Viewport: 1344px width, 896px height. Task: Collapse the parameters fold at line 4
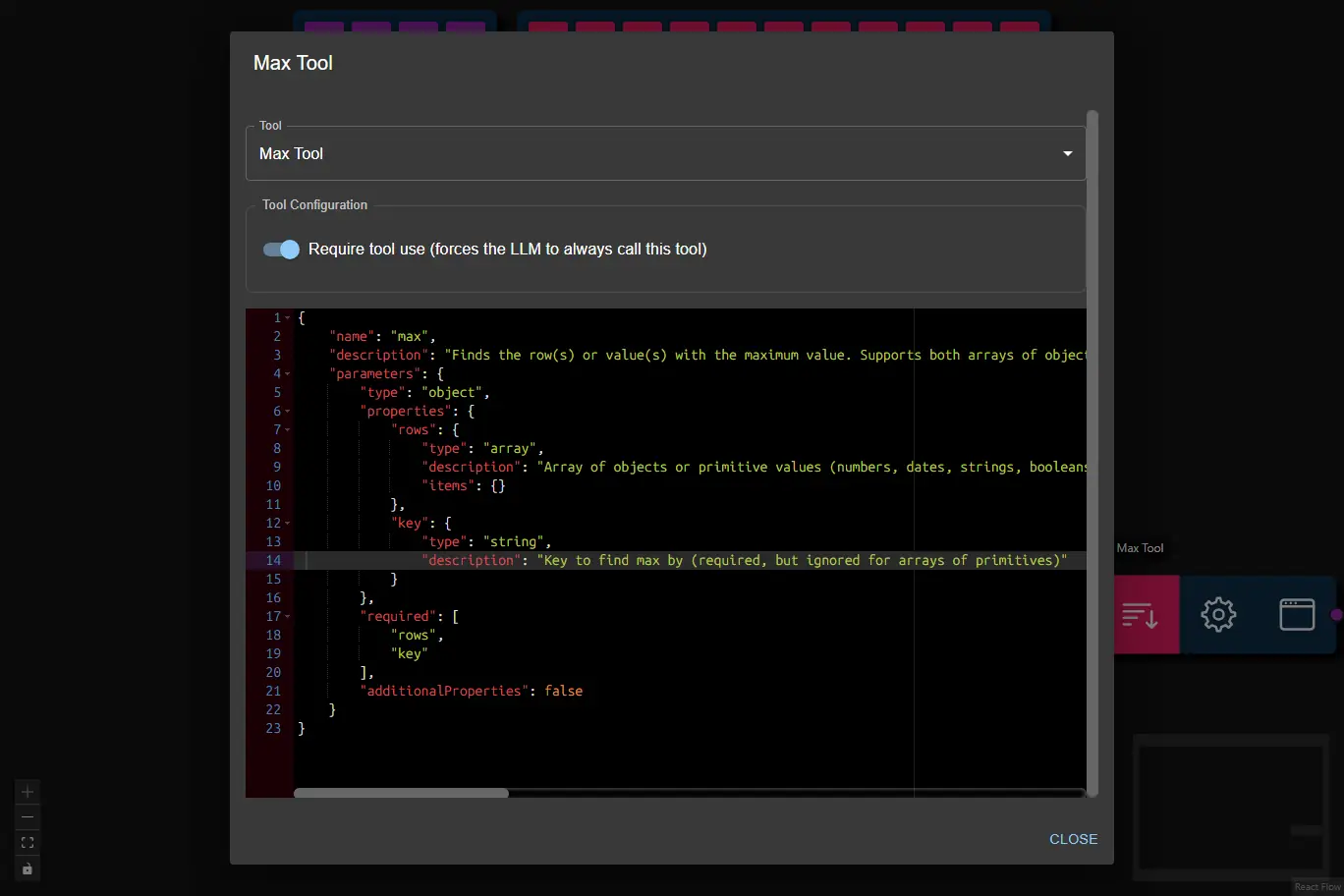click(287, 373)
